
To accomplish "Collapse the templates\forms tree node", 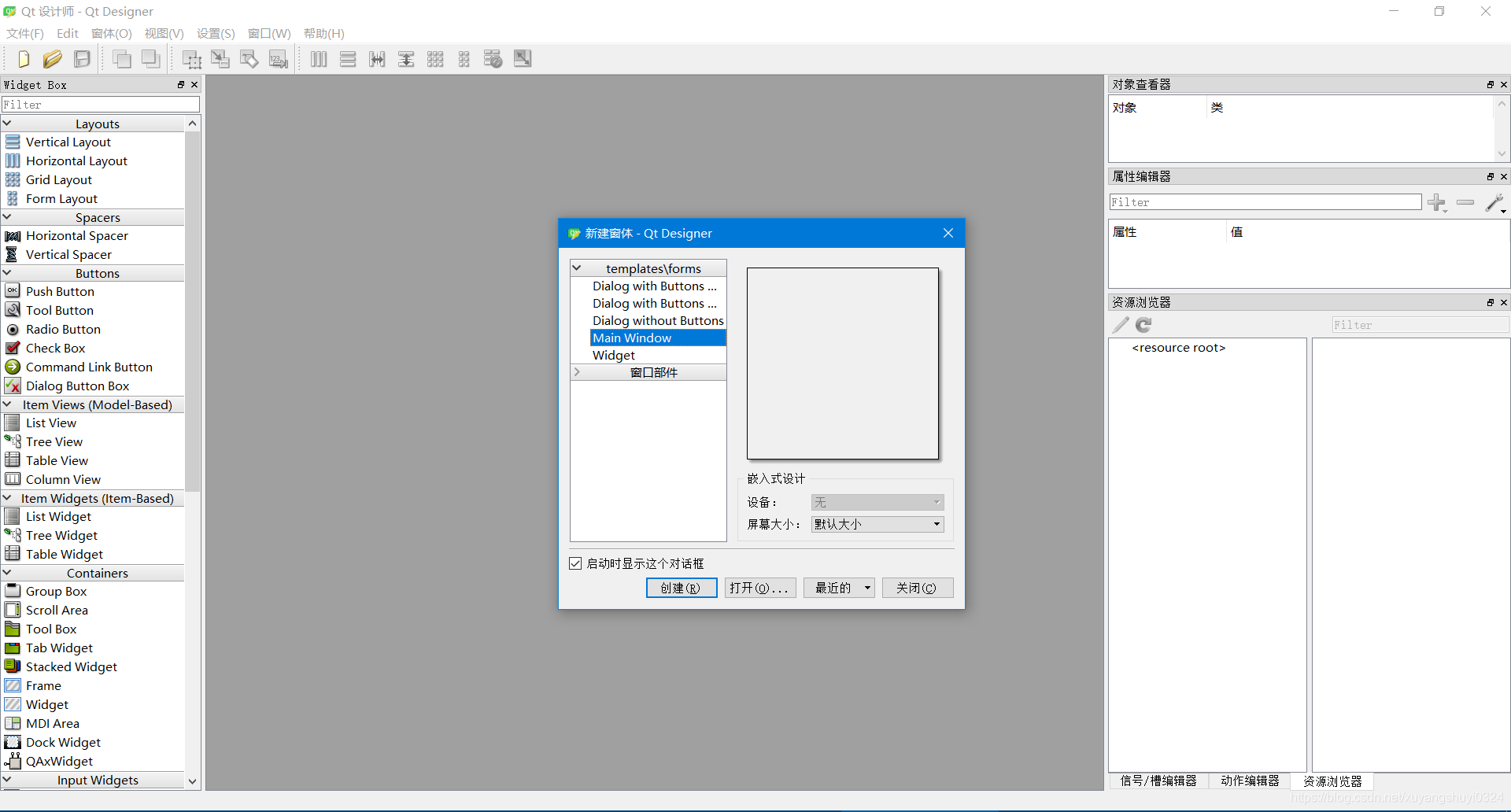I will tap(577, 268).
